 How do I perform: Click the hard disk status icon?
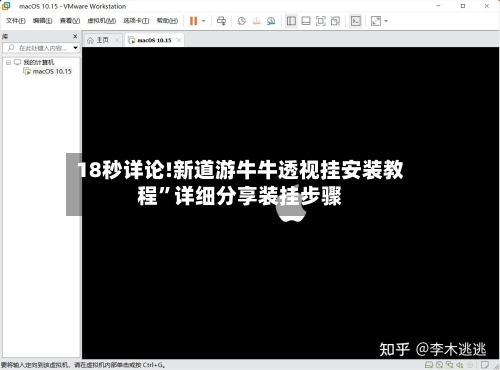(429, 365)
